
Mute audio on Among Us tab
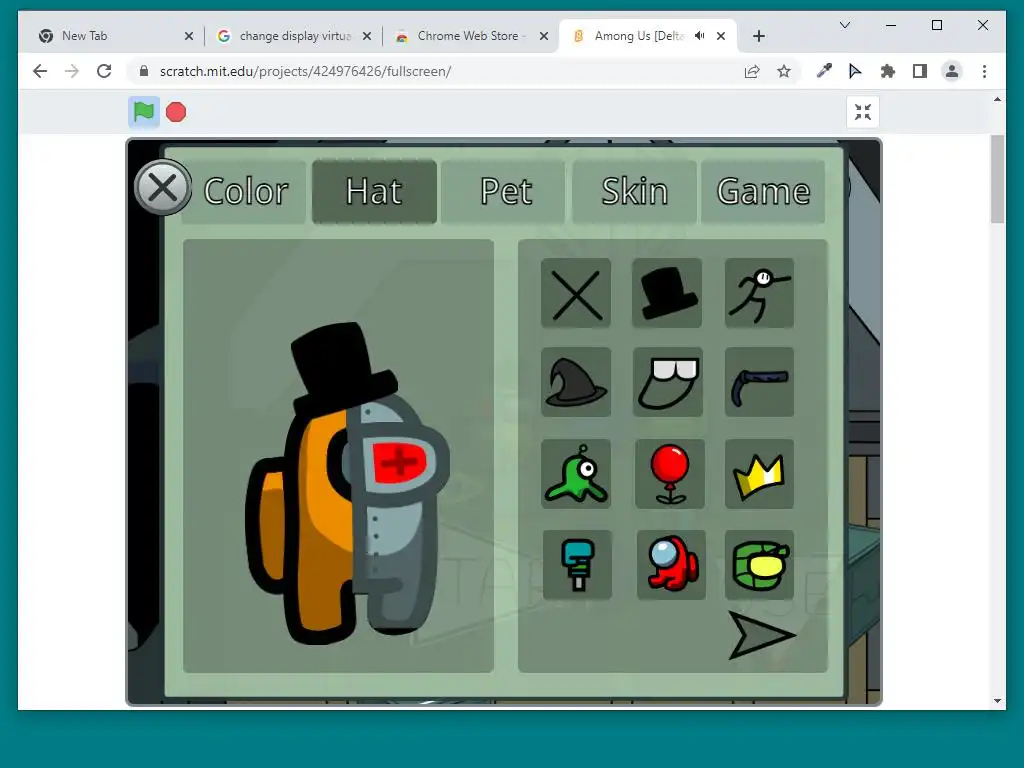coord(699,35)
